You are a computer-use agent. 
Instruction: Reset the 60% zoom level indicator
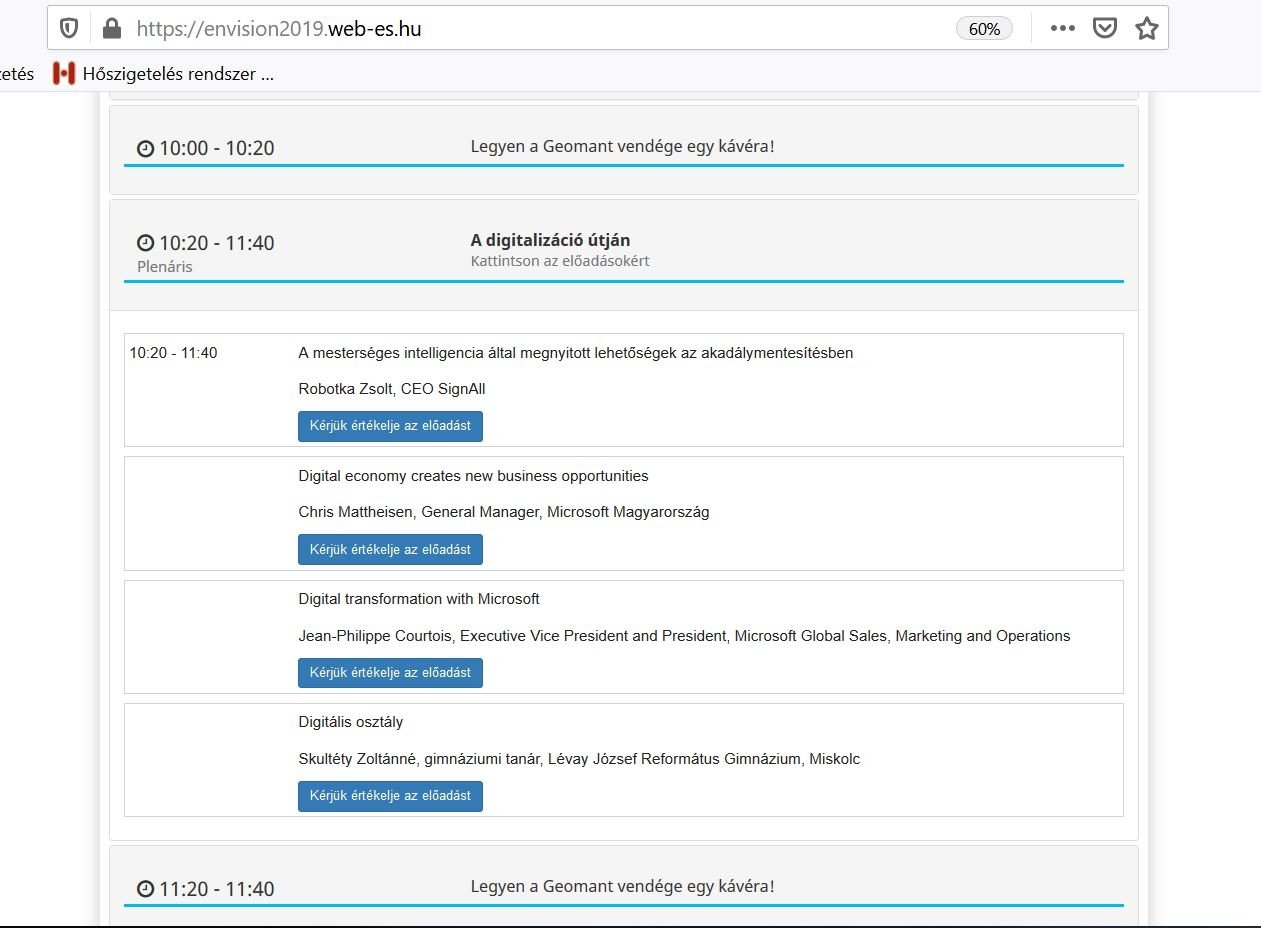[x=984, y=29]
